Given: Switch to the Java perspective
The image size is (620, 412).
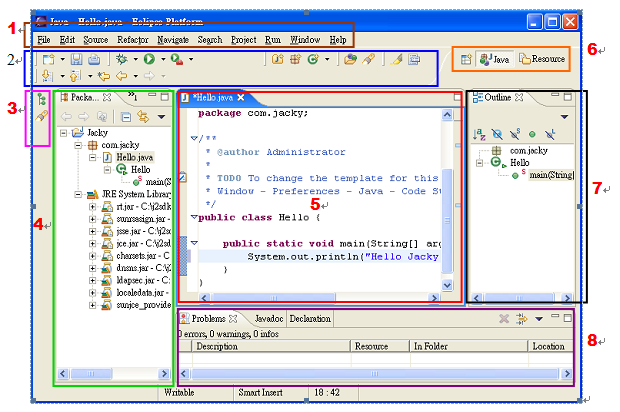Looking at the screenshot, I should pyautogui.click(x=494, y=59).
